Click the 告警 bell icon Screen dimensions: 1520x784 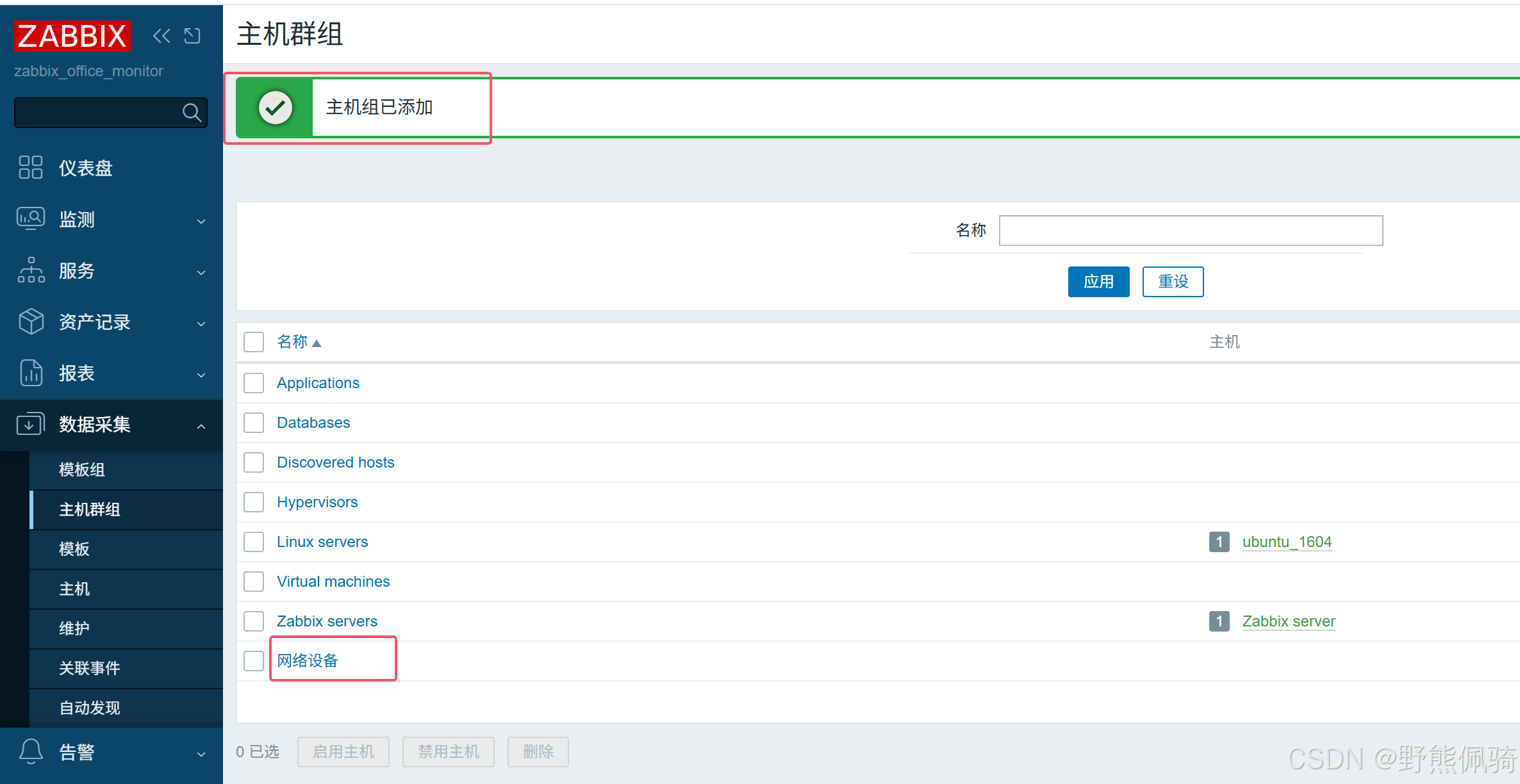point(31,751)
